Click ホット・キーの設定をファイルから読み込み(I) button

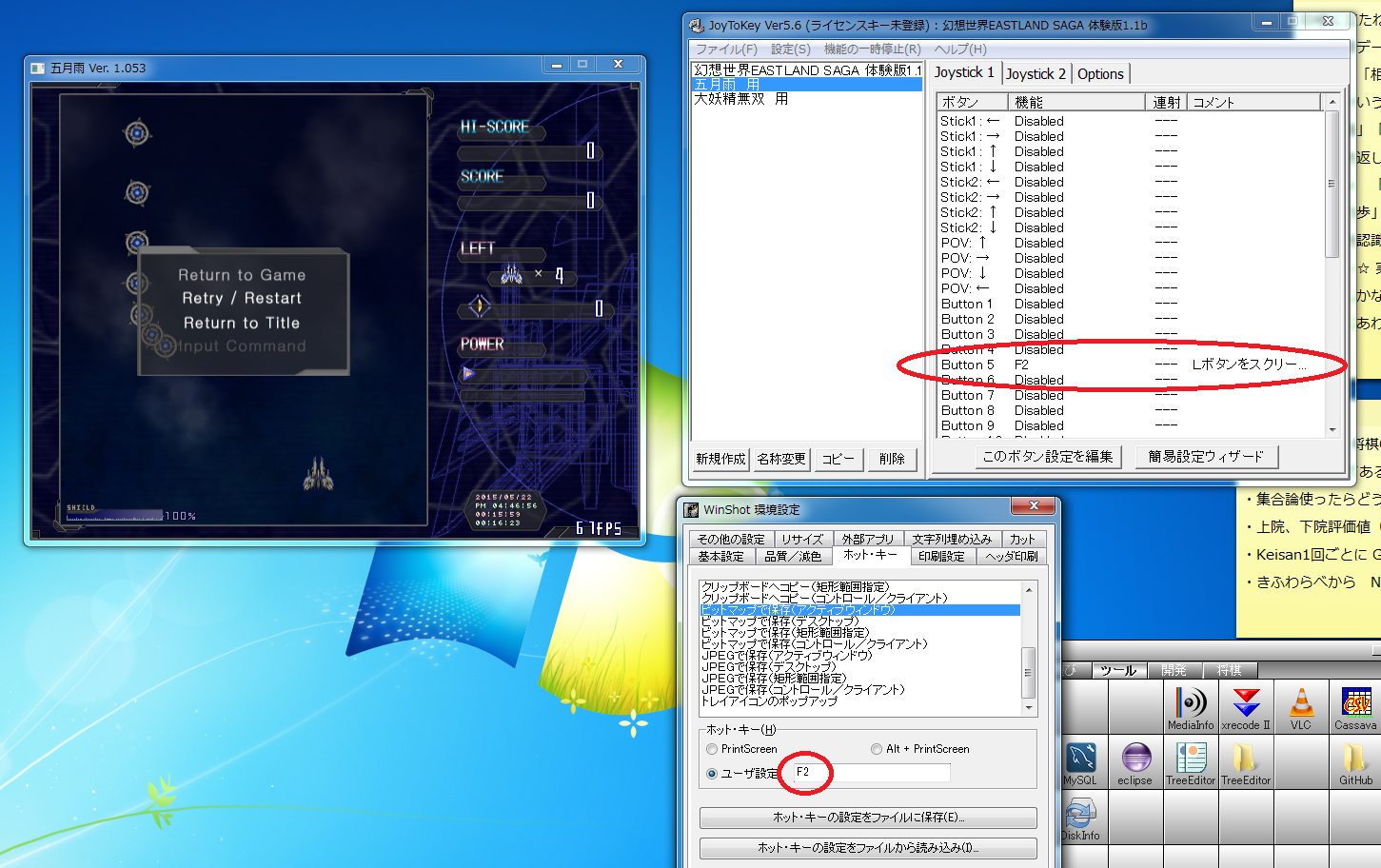tap(868, 848)
